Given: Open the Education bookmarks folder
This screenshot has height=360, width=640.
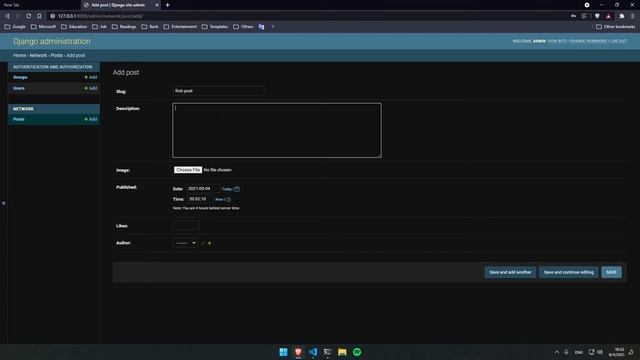Looking at the screenshot, I should (74, 27).
